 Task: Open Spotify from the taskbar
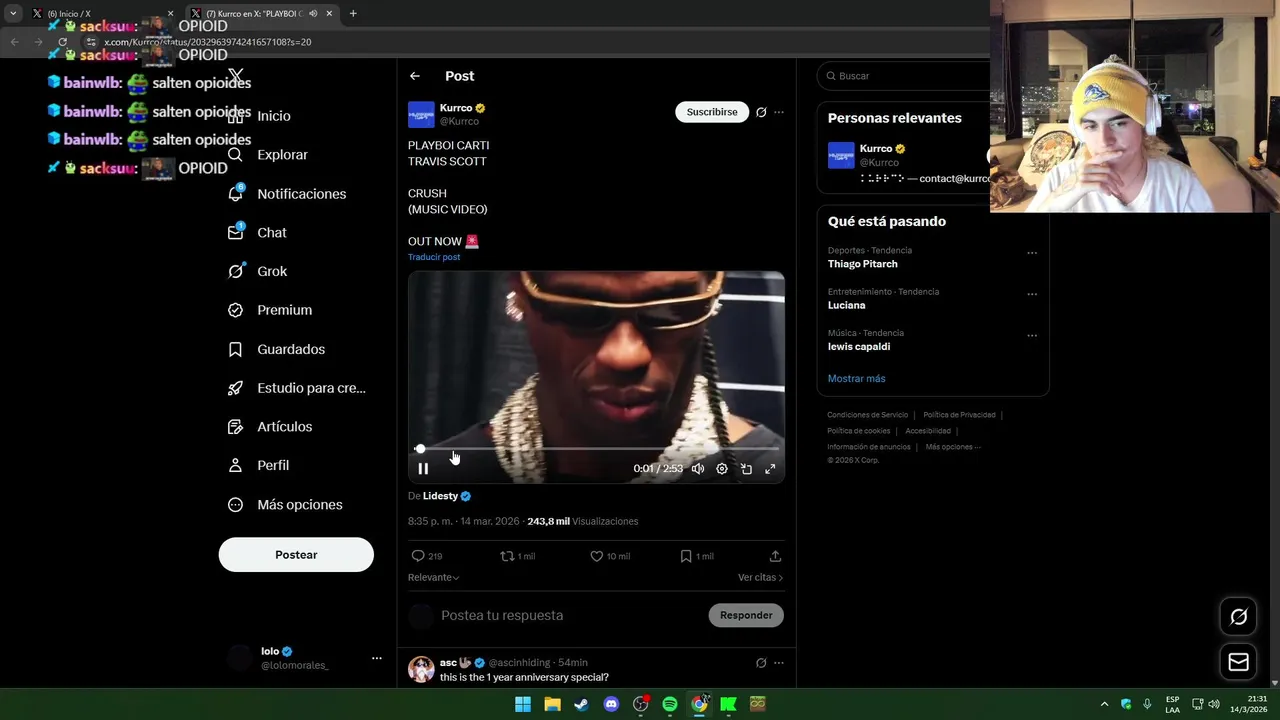pyautogui.click(x=670, y=704)
